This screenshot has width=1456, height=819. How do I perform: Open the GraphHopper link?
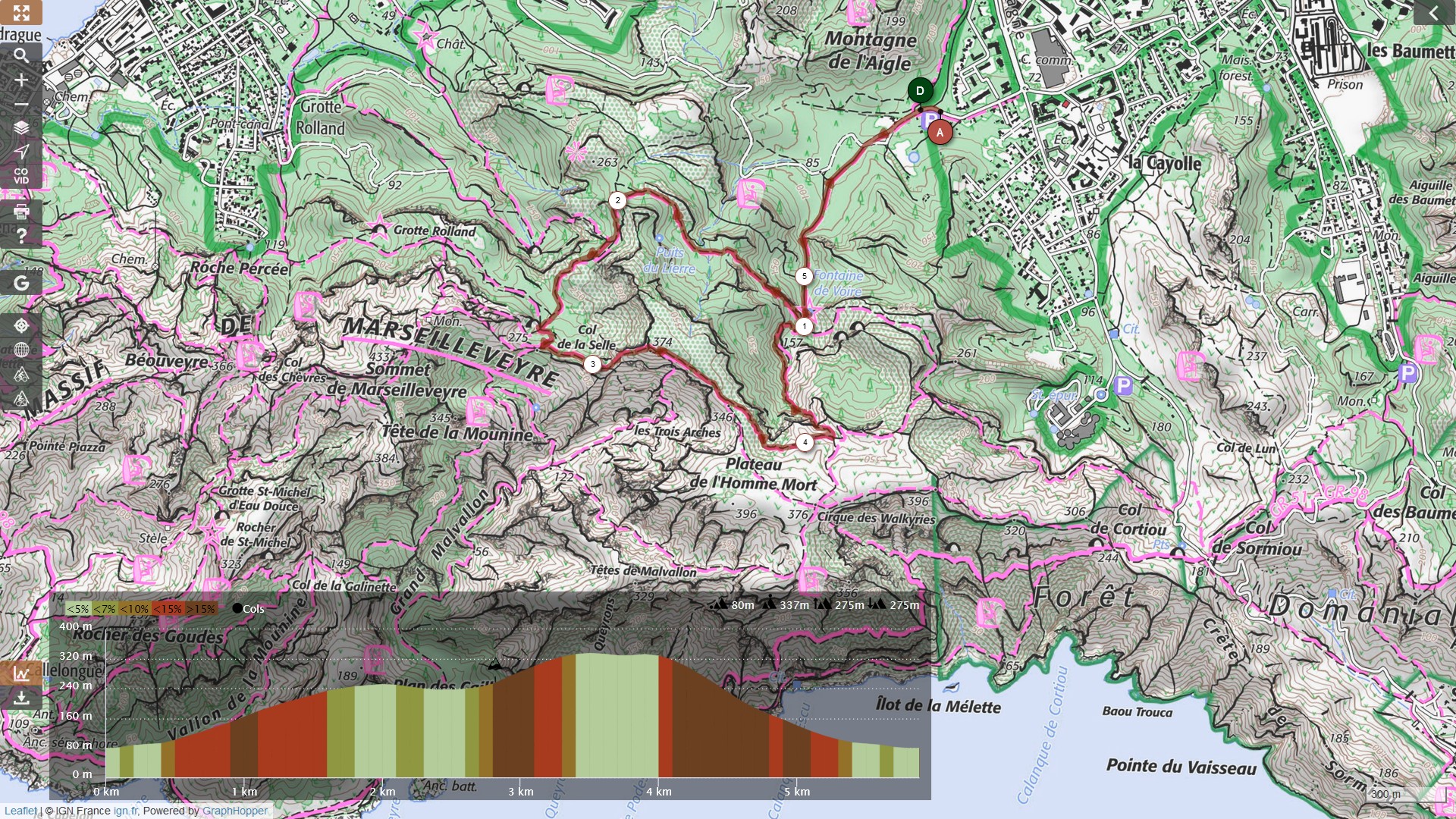[235, 811]
